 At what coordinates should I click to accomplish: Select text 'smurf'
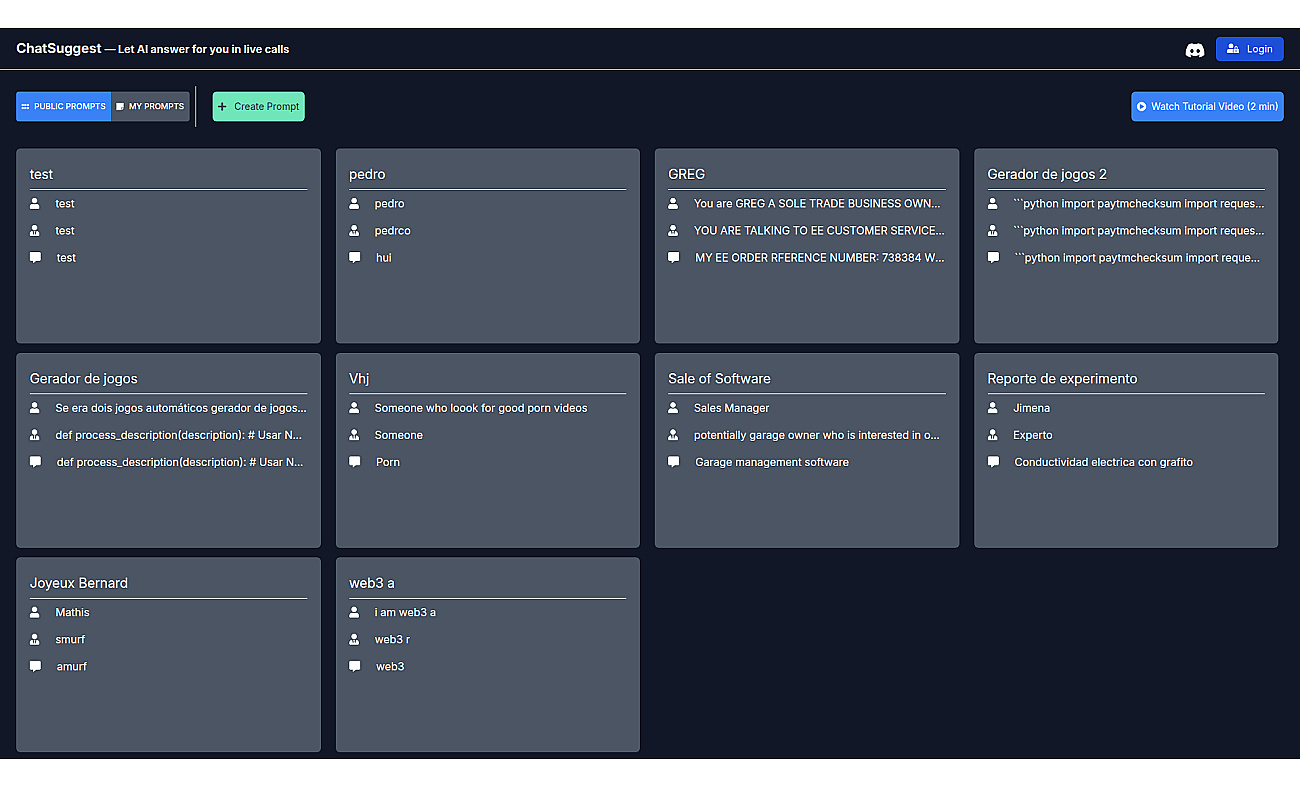(x=70, y=639)
